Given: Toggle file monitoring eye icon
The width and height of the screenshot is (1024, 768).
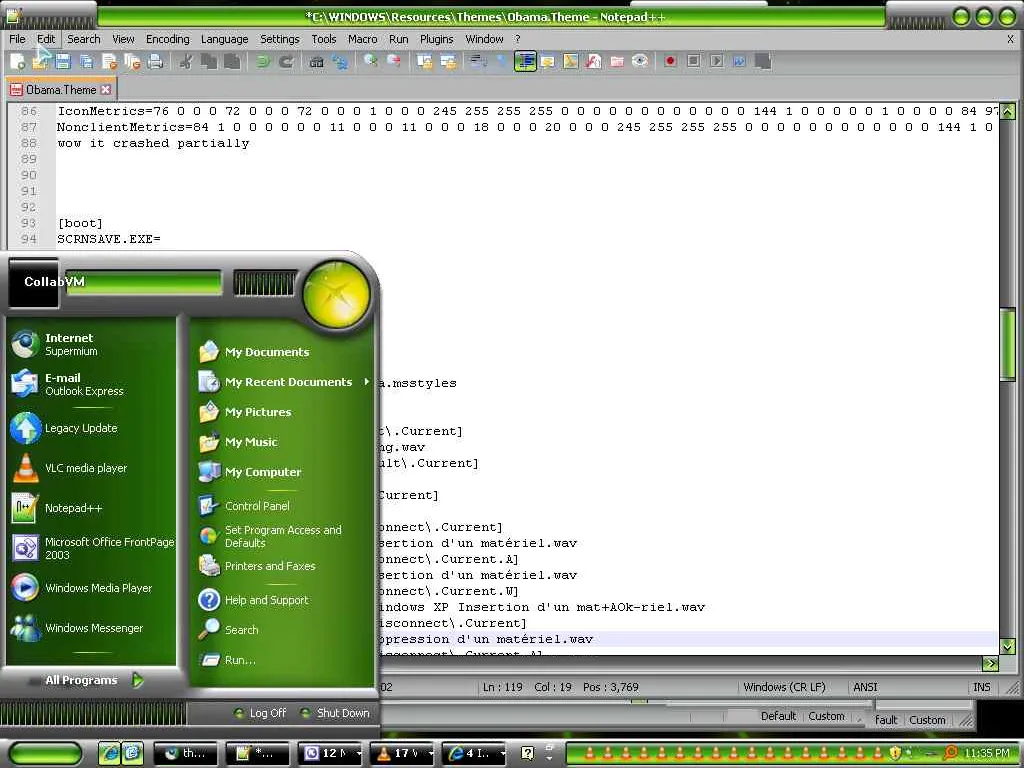Looking at the screenshot, I should coord(640,61).
